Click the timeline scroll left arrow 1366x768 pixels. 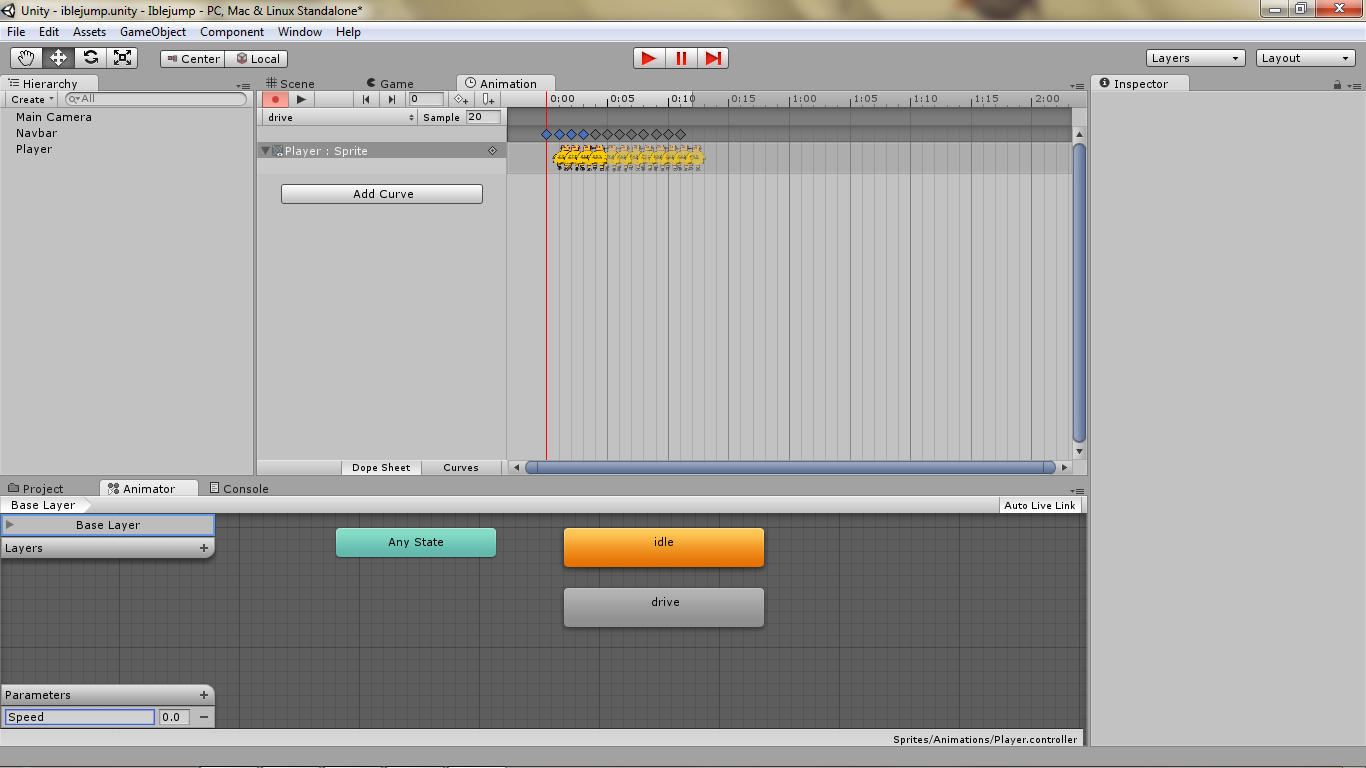516,467
